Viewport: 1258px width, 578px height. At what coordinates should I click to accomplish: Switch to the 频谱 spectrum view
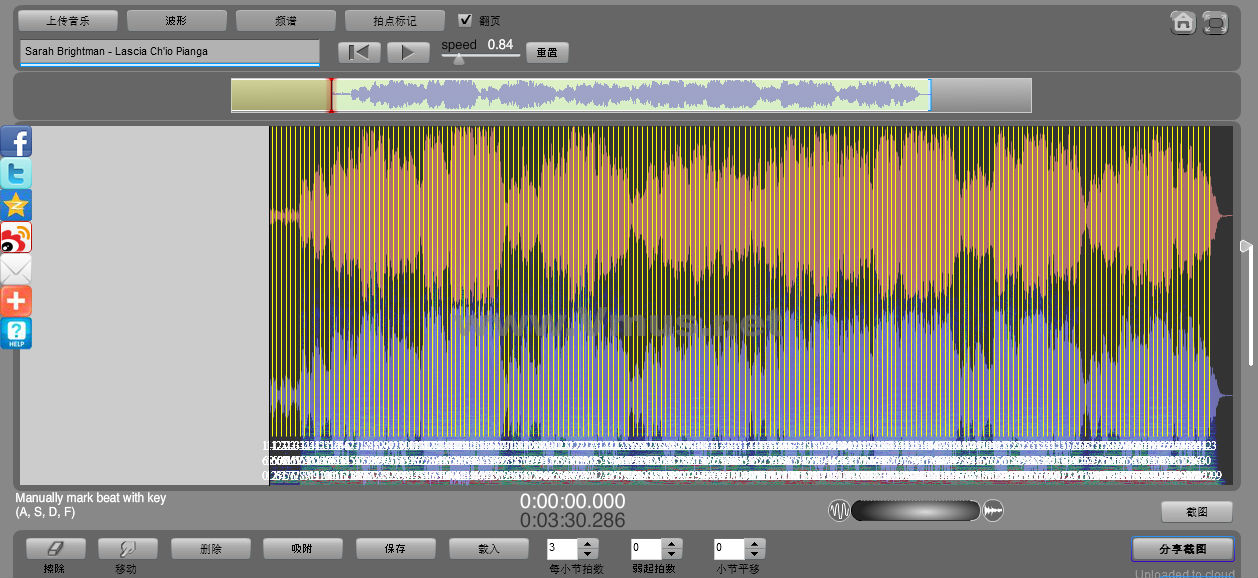tap(285, 20)
